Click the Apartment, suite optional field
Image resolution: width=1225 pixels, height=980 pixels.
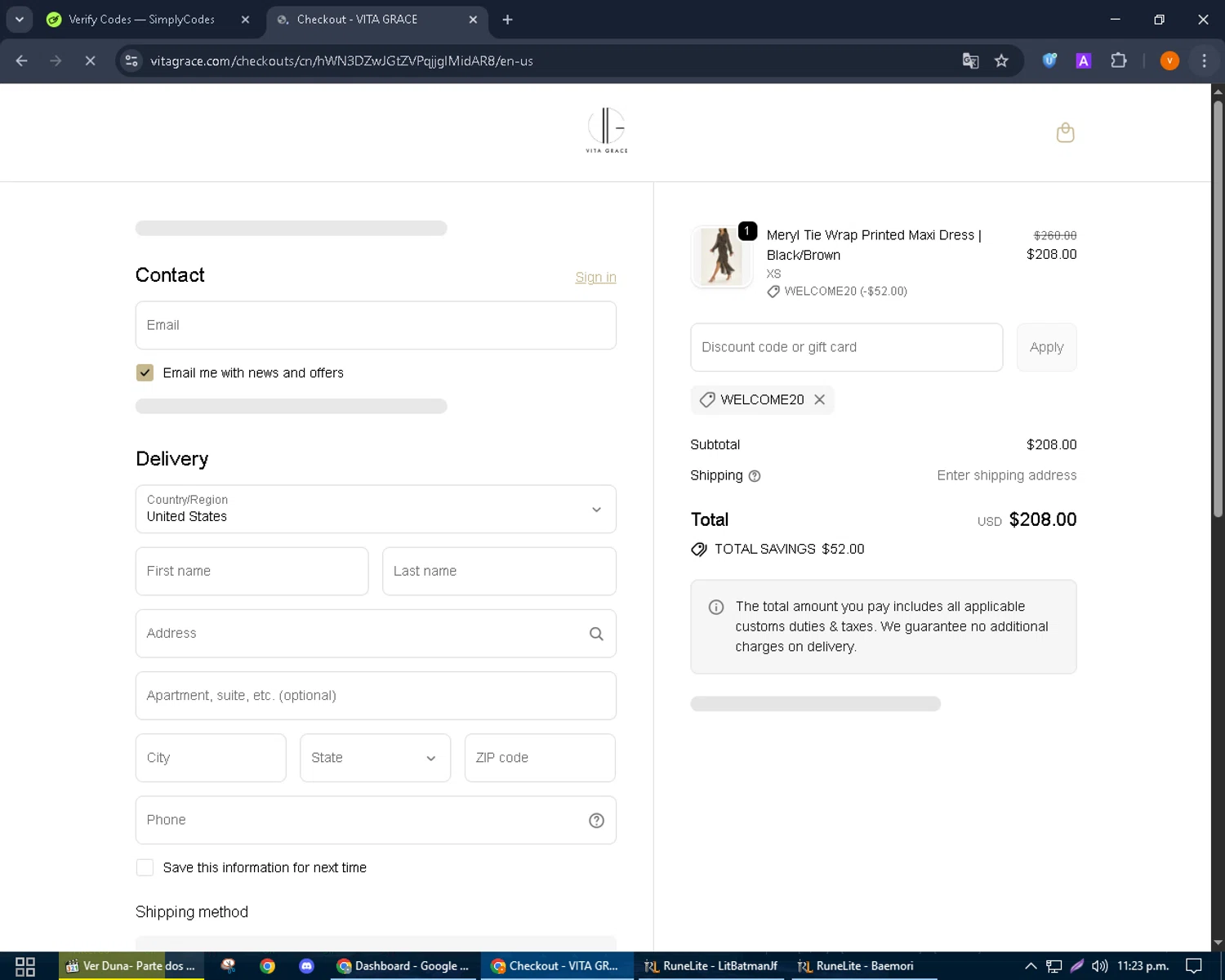pyautogui.click(x=376, y=696)
